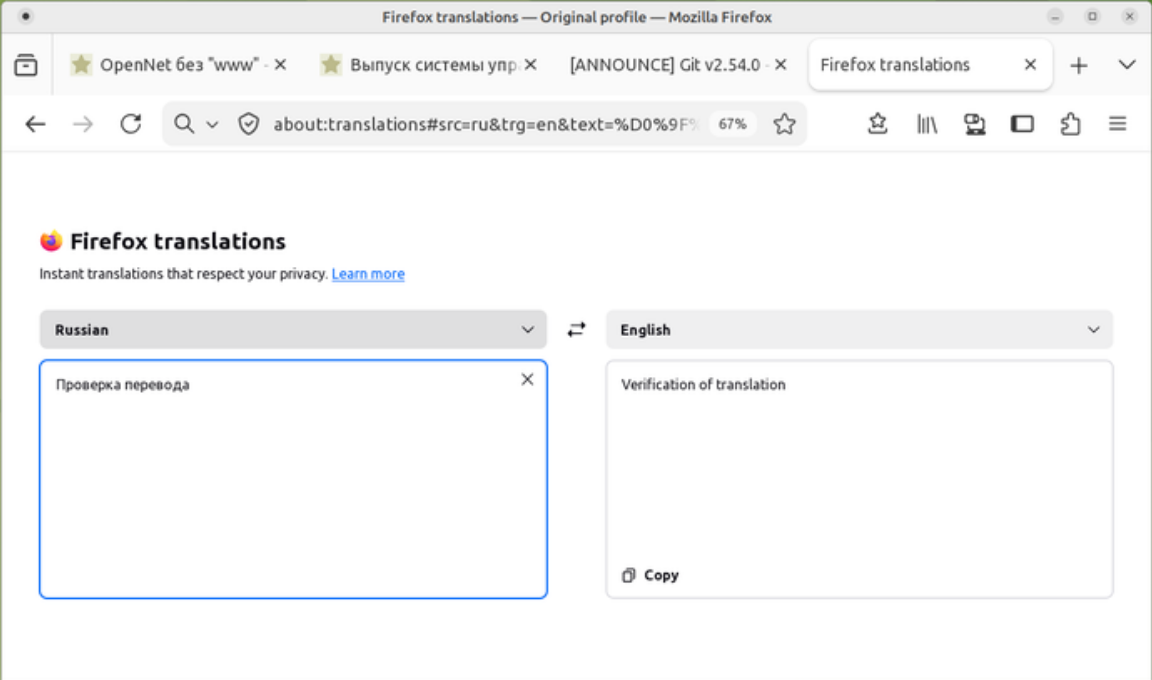Click the synced tabs toolbar icon
Viewport: 1152px width, 680px height.
pos(974,123)
